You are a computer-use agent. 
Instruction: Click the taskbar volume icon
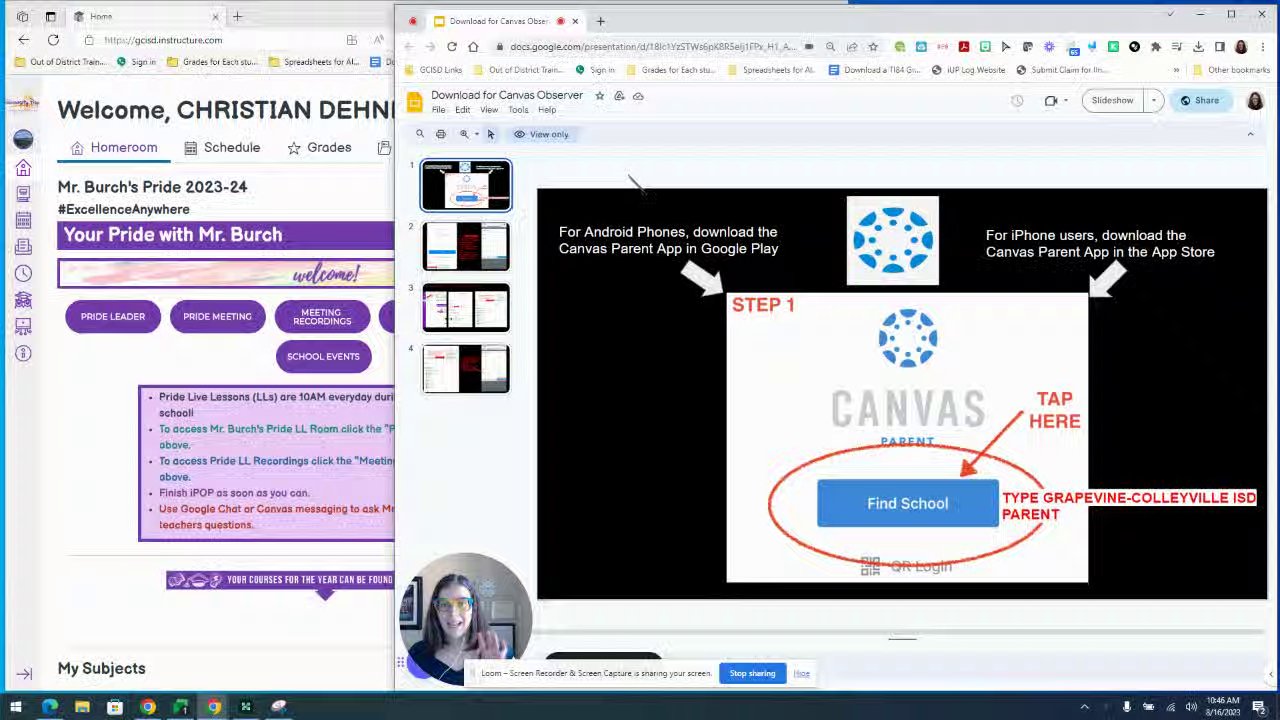(1191, 708)
